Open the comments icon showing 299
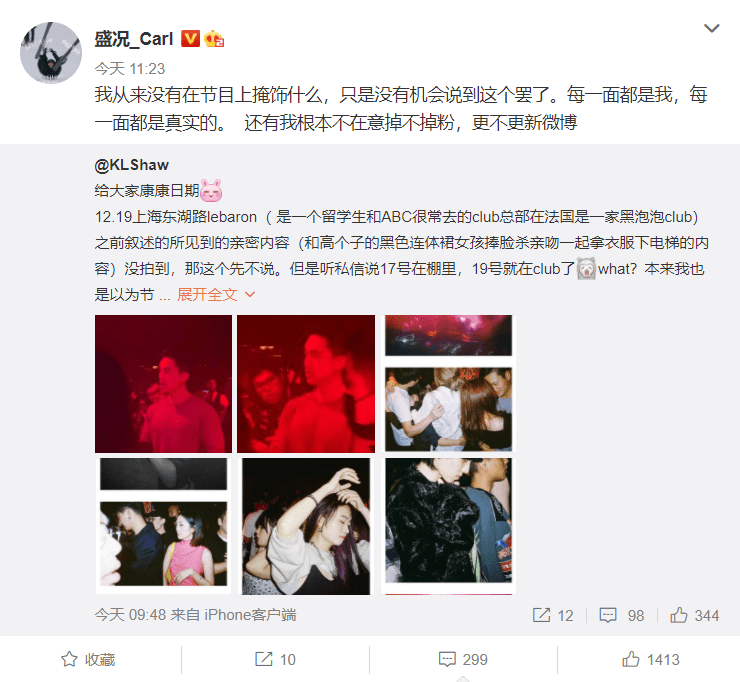 tap(447, 659)
